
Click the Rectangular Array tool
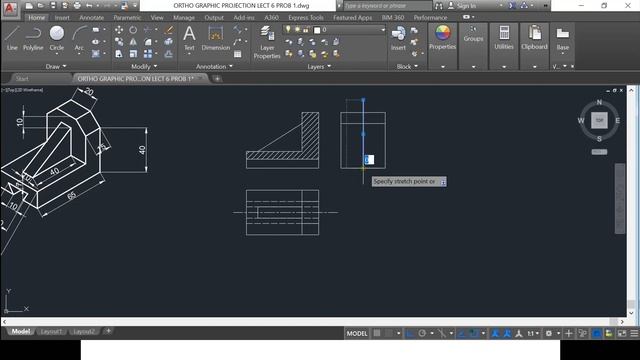(148, 53)
